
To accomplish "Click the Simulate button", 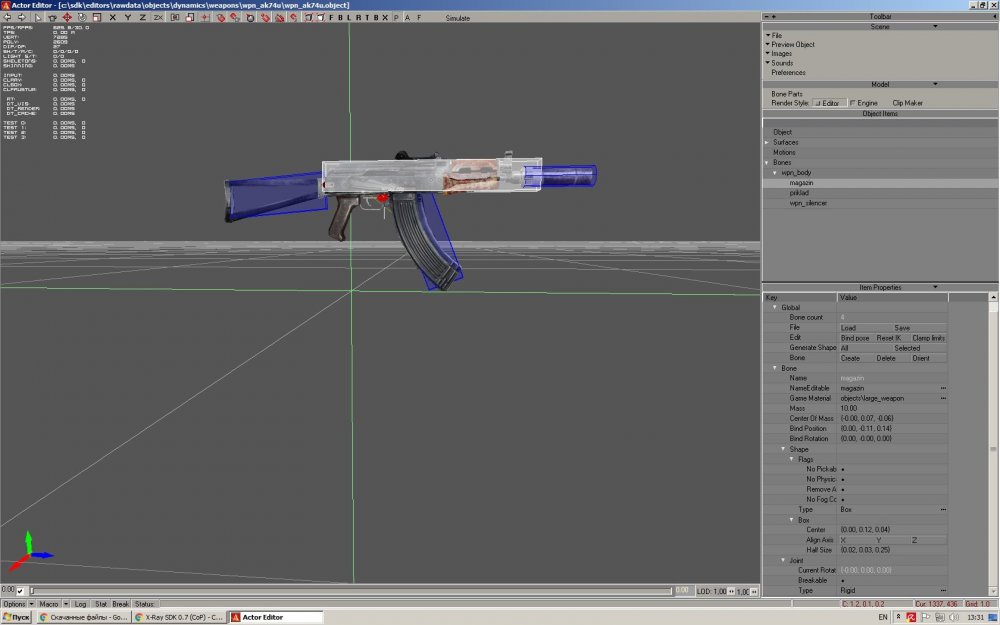I will pyautogui.click(x=458, y=18).
